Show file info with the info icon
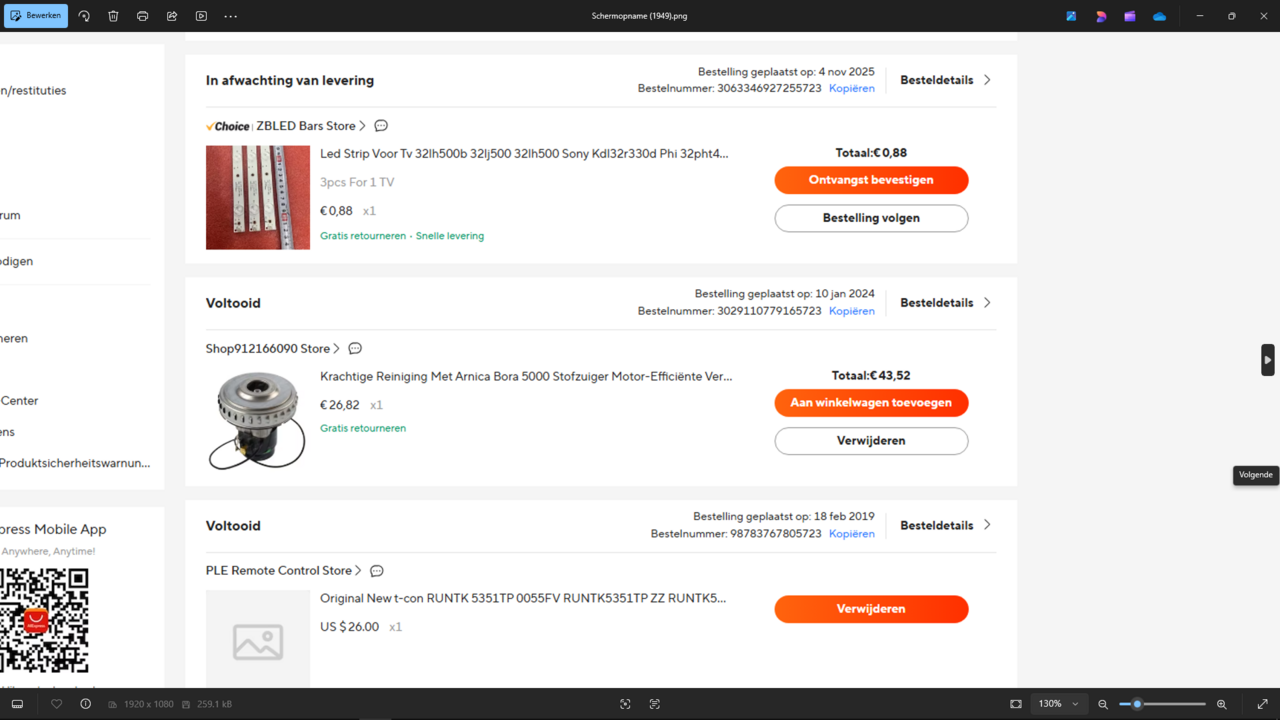1280x720 pixels. tap(85, 704)
